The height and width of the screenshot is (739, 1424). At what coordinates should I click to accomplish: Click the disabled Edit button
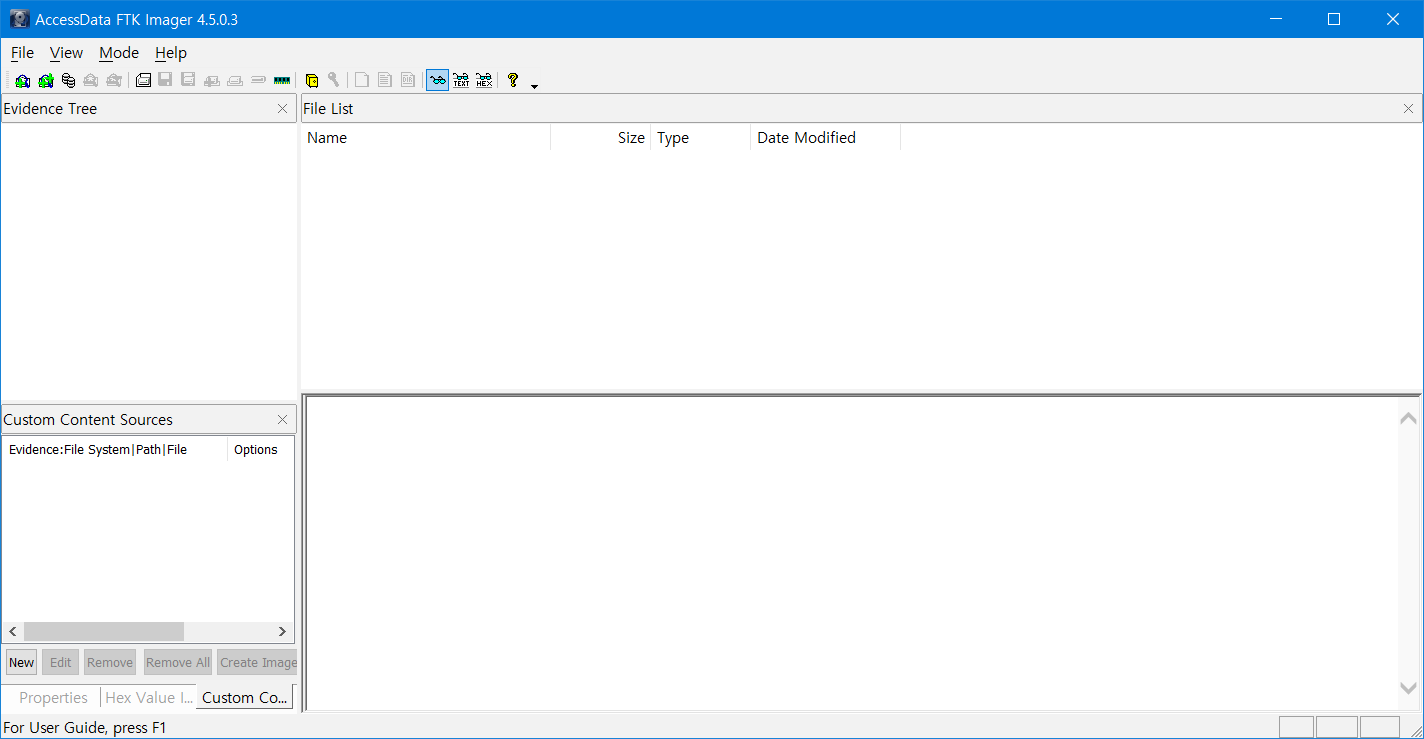60,662
